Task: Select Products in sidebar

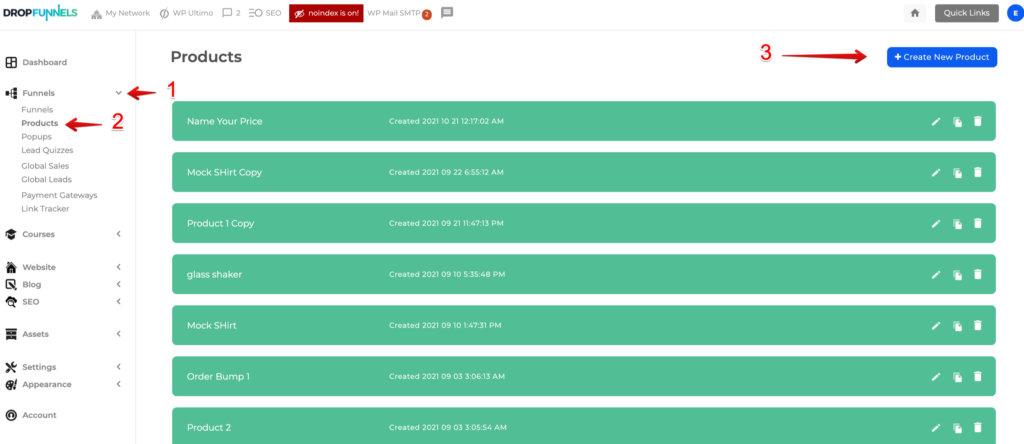Action: point(39,123)
